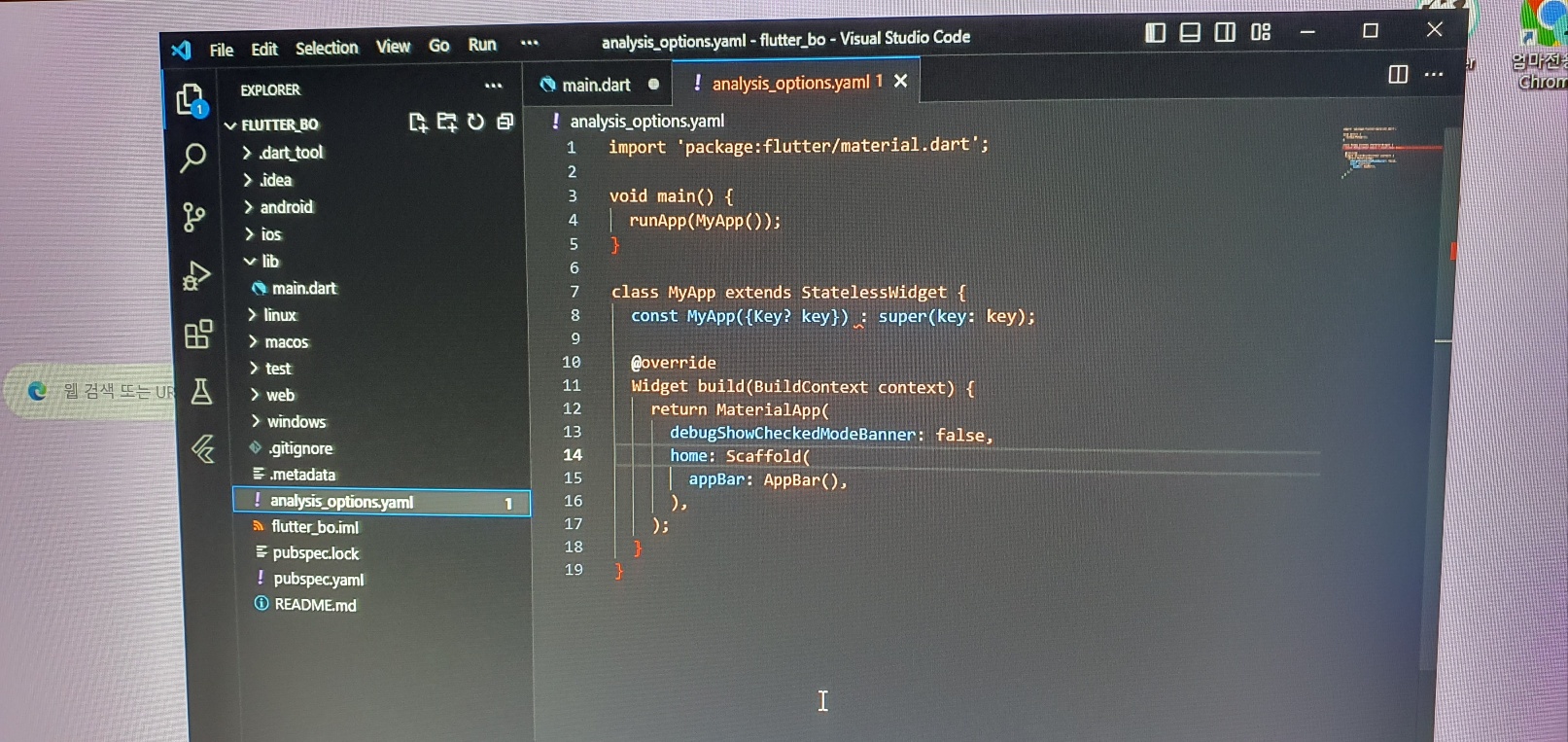This screenshot has width=1568, height=742.
Task: Open the Chrome desktop shortcut icon
Action: pyautogui.click(x=1544, y=44)
